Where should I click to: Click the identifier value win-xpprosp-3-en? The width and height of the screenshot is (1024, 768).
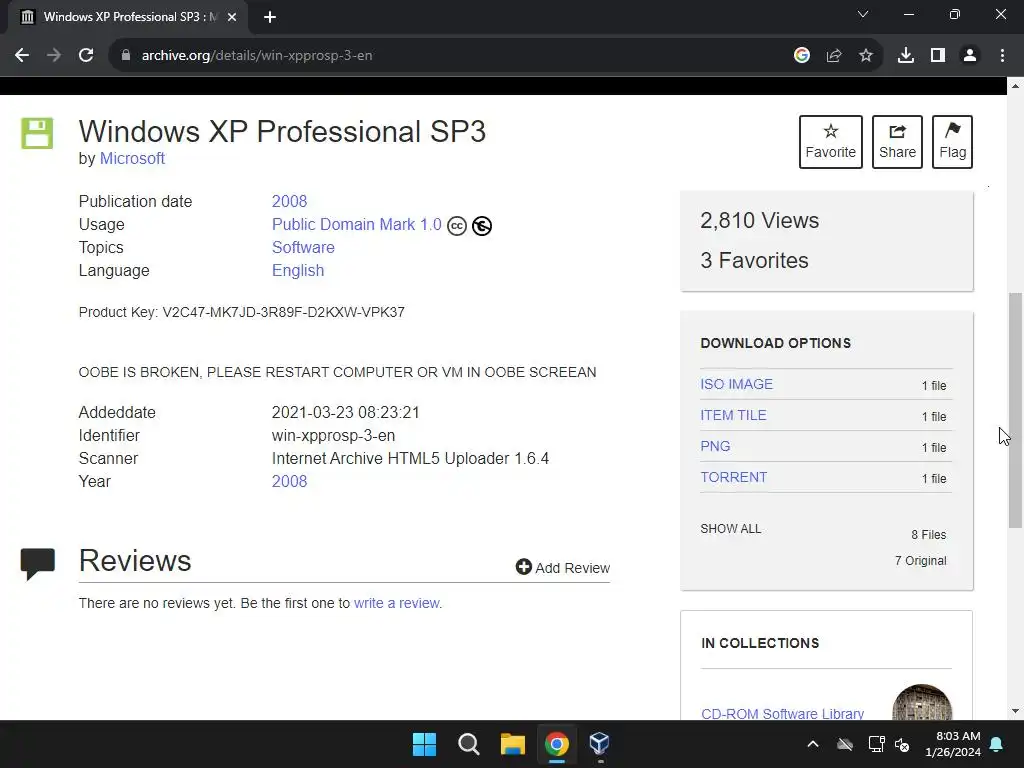pos(333,436)
